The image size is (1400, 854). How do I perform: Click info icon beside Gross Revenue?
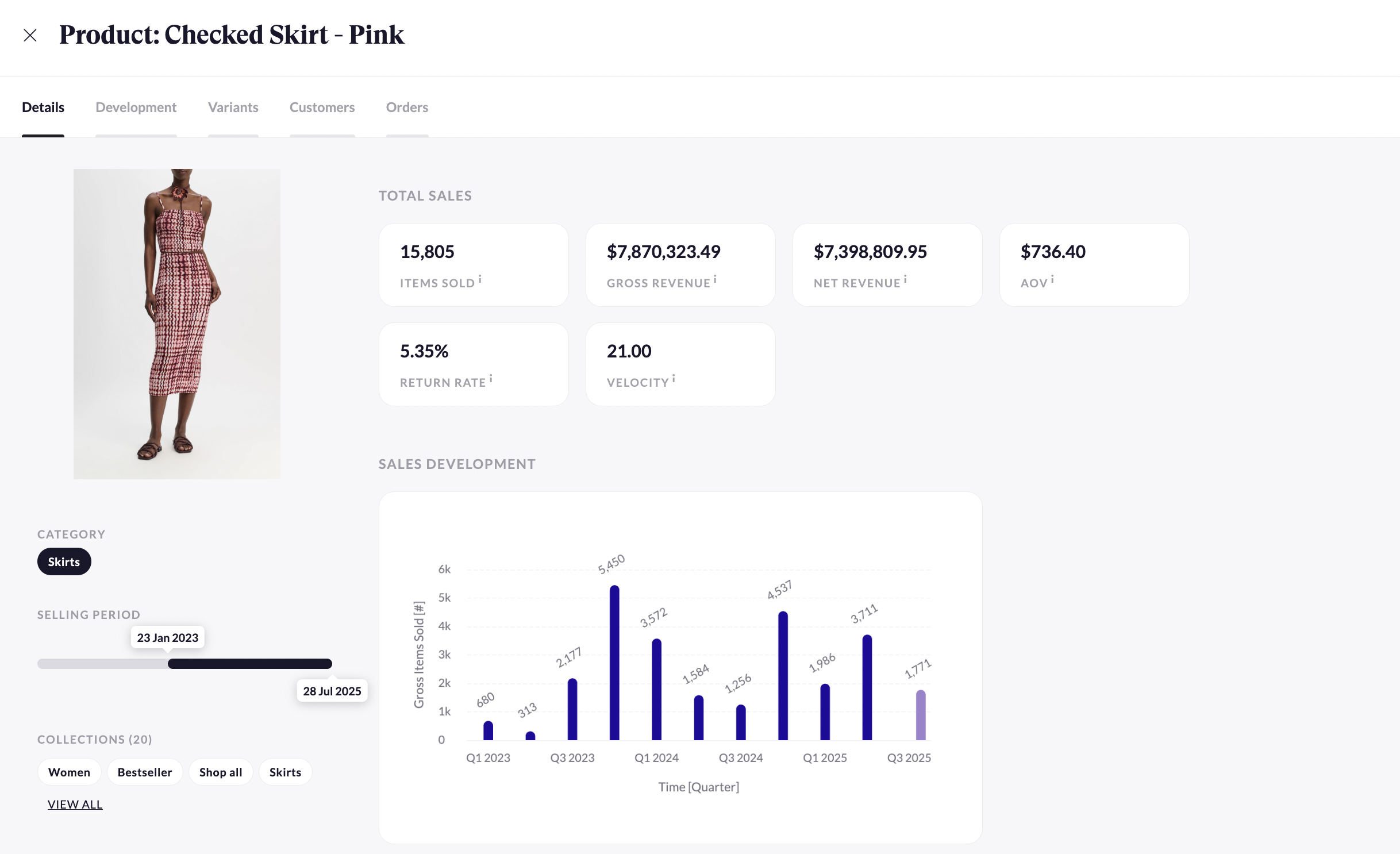(x=715, y=279)
